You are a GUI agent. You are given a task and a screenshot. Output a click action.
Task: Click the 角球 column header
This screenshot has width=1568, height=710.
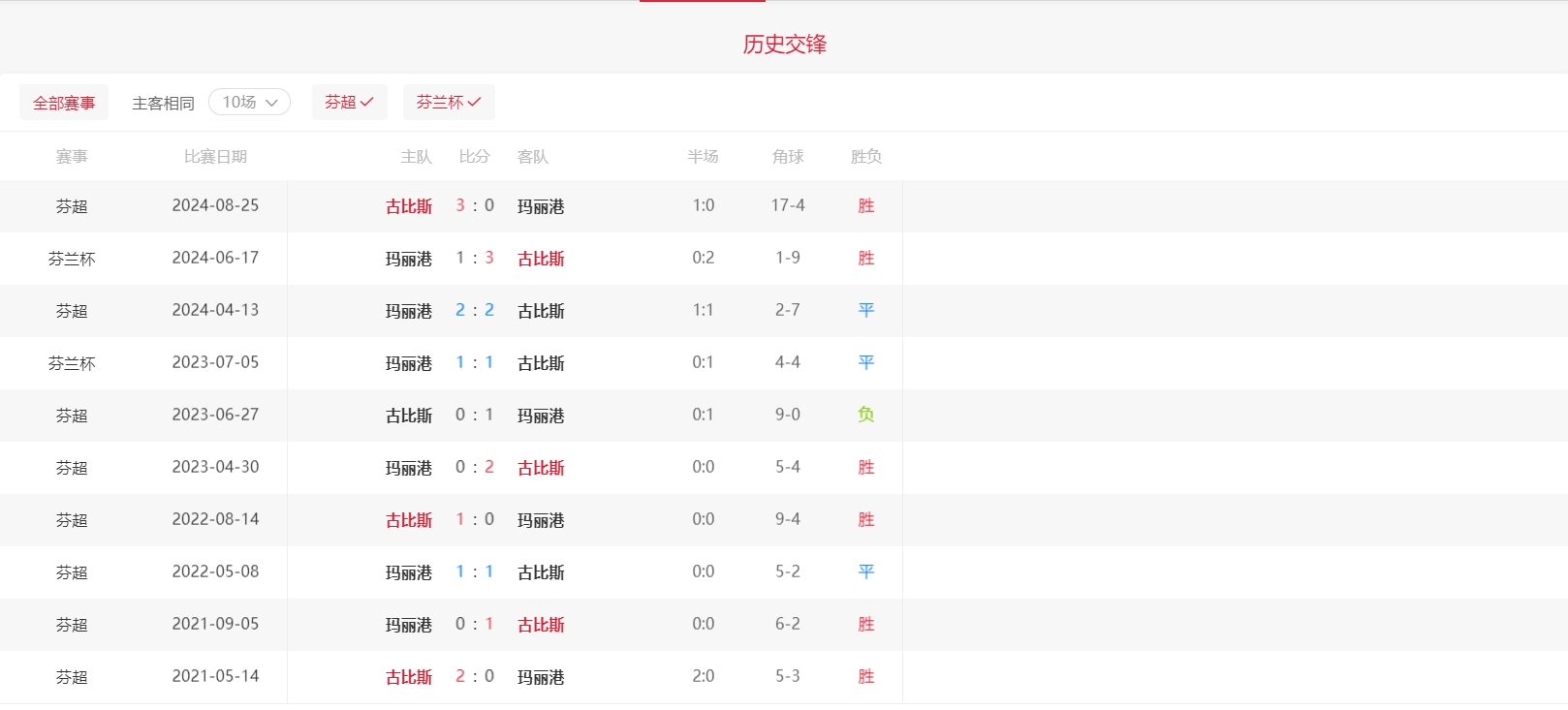pyautogui.click(x=787, y=157)
